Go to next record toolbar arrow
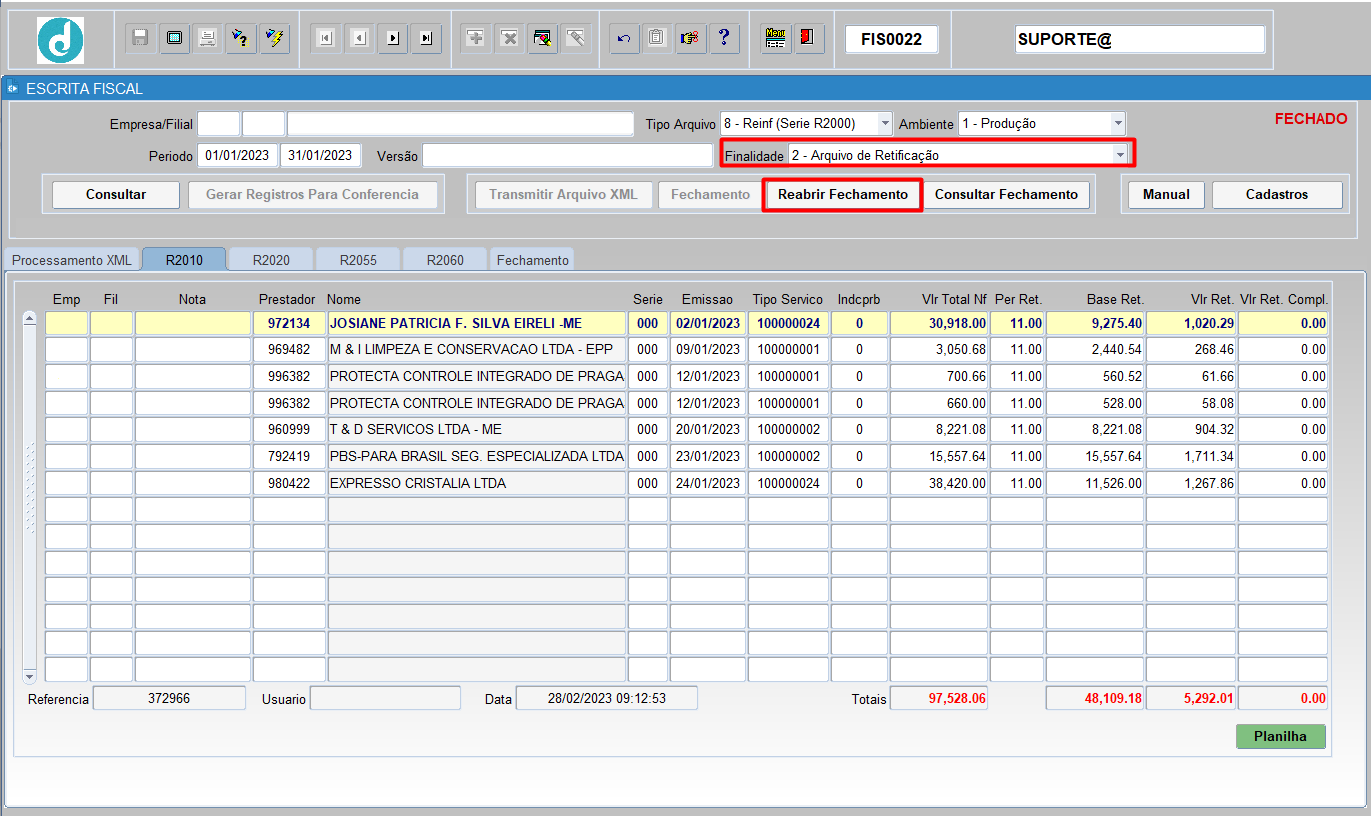 [x=393, y=38]
